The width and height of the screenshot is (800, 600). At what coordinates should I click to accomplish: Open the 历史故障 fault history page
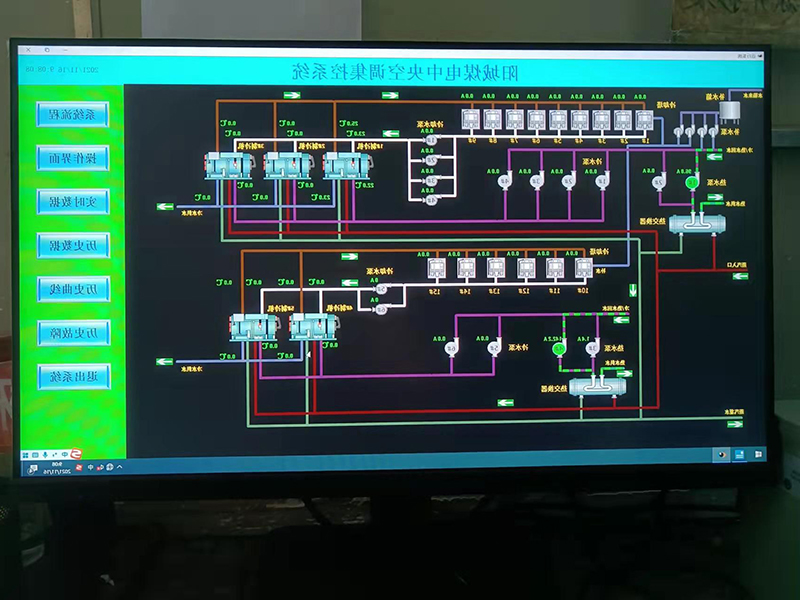(73, 333)
